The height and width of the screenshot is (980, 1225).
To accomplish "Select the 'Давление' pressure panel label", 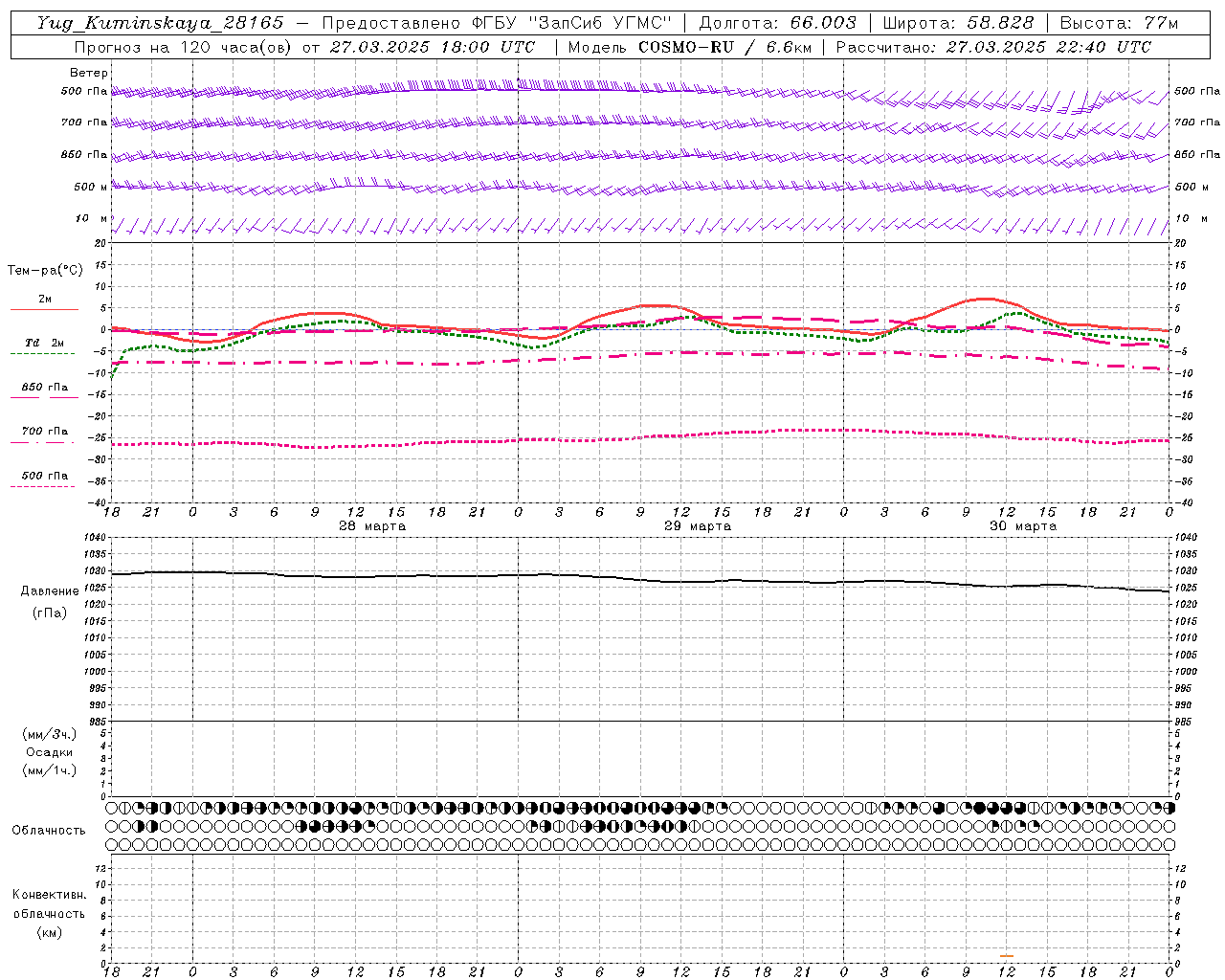I will point(50,591).
